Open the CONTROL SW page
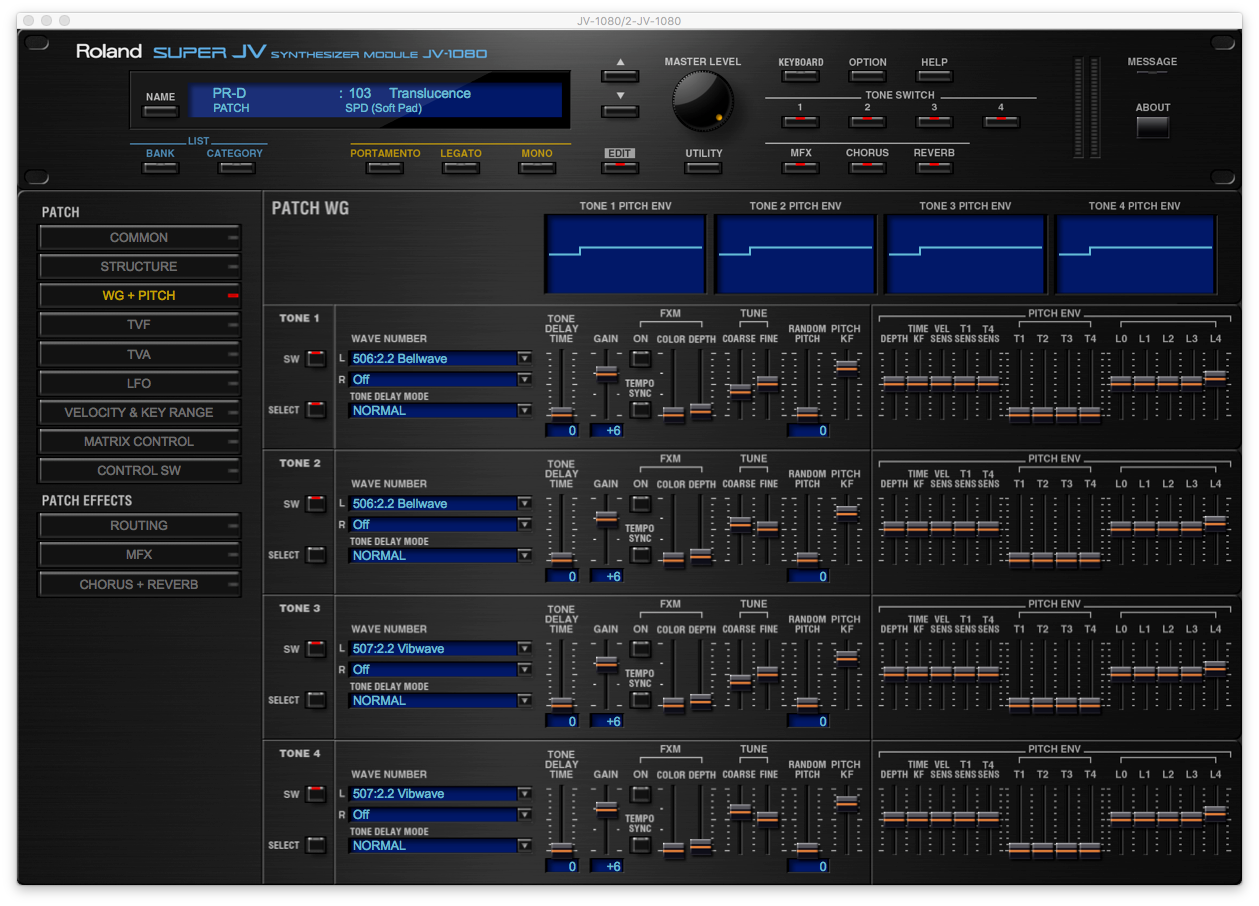1259x906 pixels. [x=140, y=470]
